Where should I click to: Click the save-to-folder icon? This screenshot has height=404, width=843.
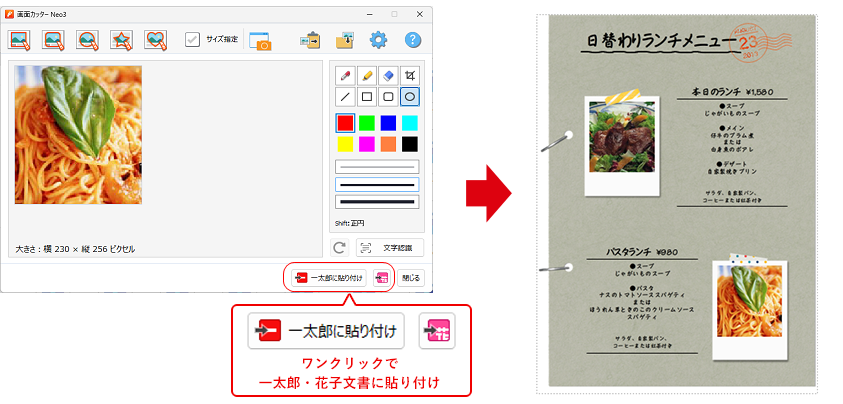pos(344,40)
